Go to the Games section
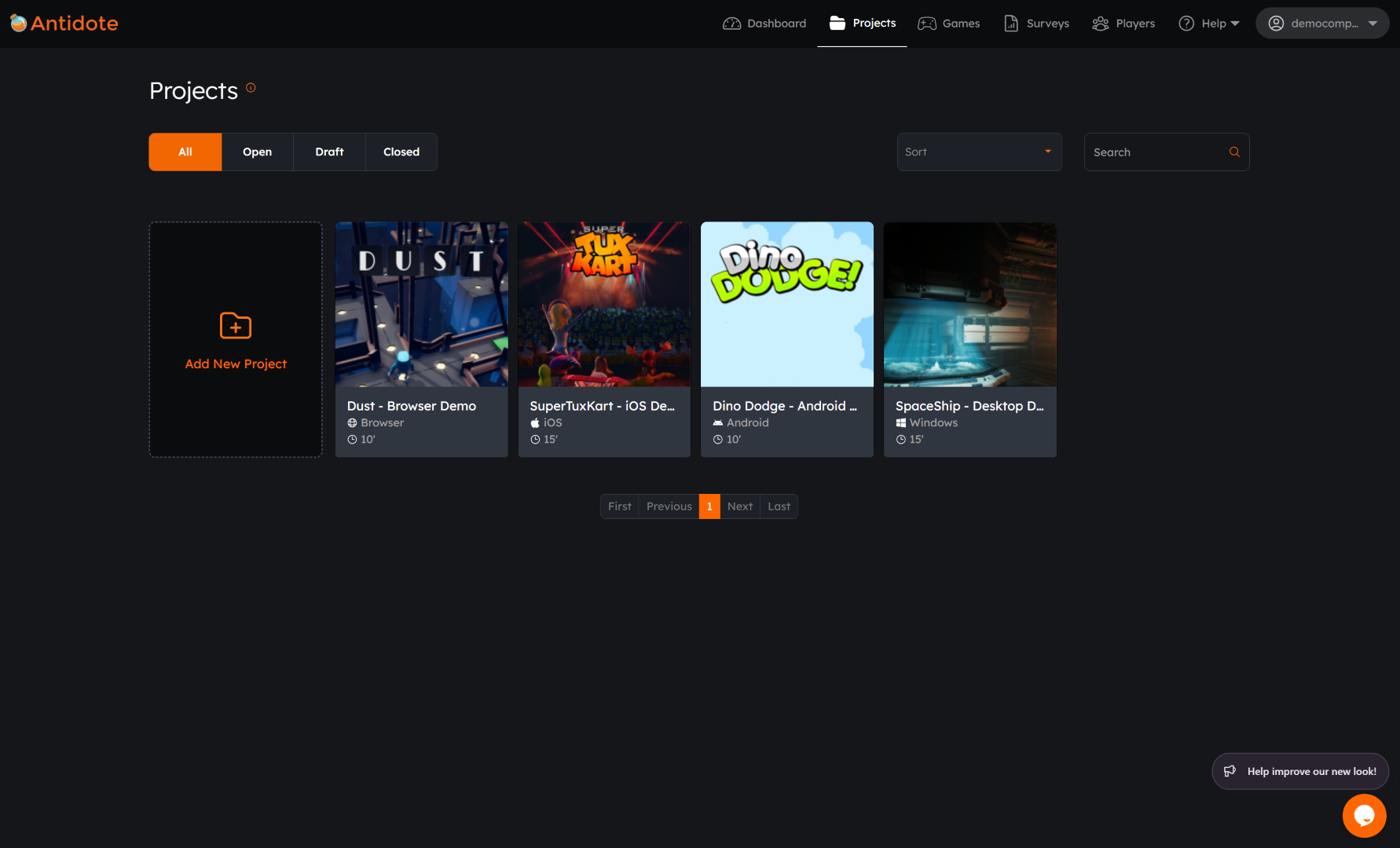Image resolution: width=1400 pixels, height=848 pixels. coord(949,24)
